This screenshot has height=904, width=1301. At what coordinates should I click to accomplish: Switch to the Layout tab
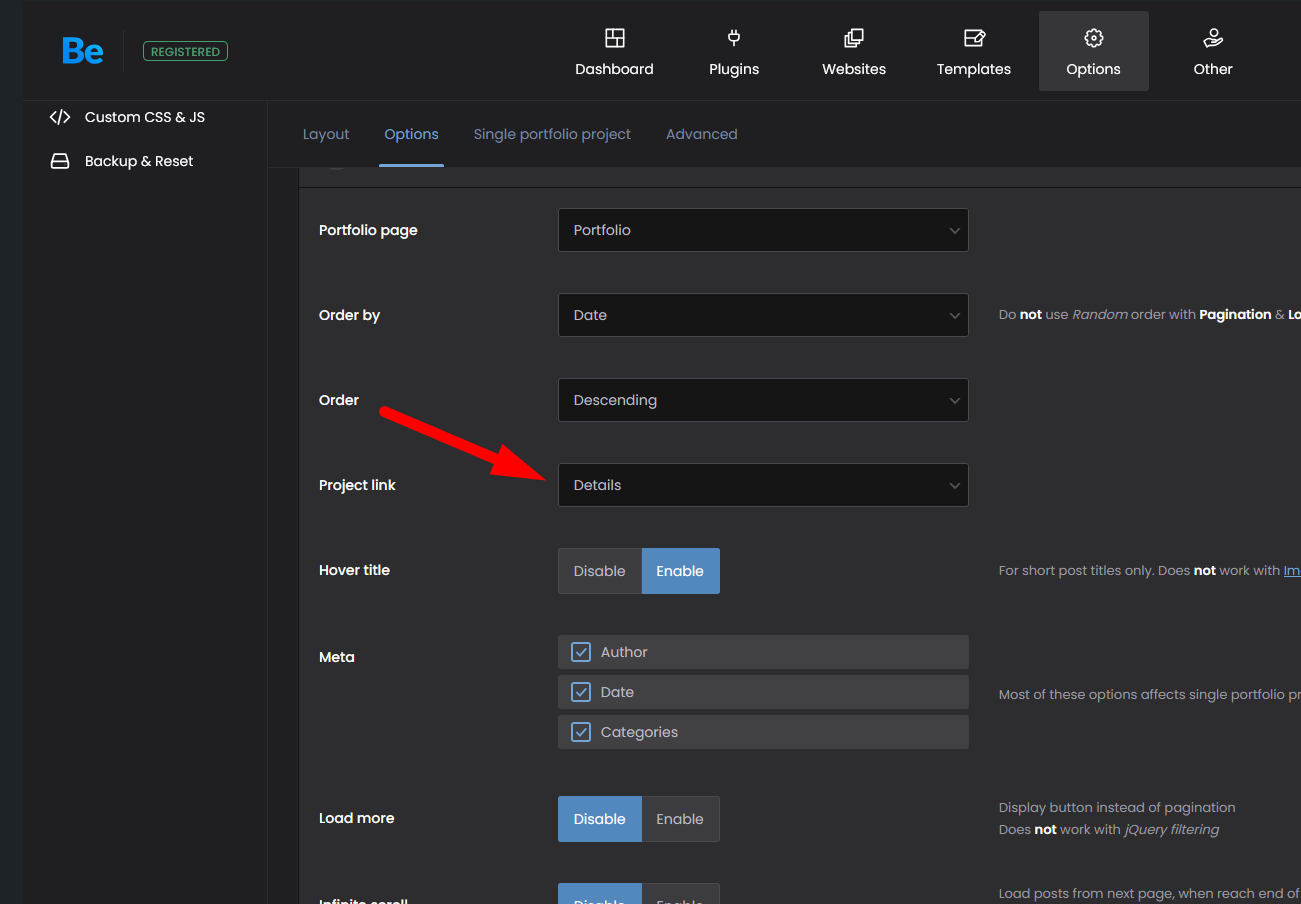coord(326,134)
